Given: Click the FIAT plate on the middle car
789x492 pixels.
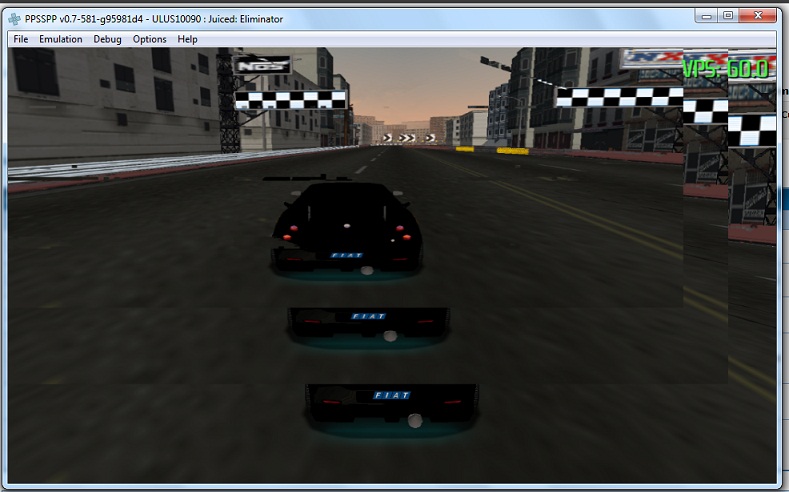Looking at the screenshot, I should click(x=367, y=316).
